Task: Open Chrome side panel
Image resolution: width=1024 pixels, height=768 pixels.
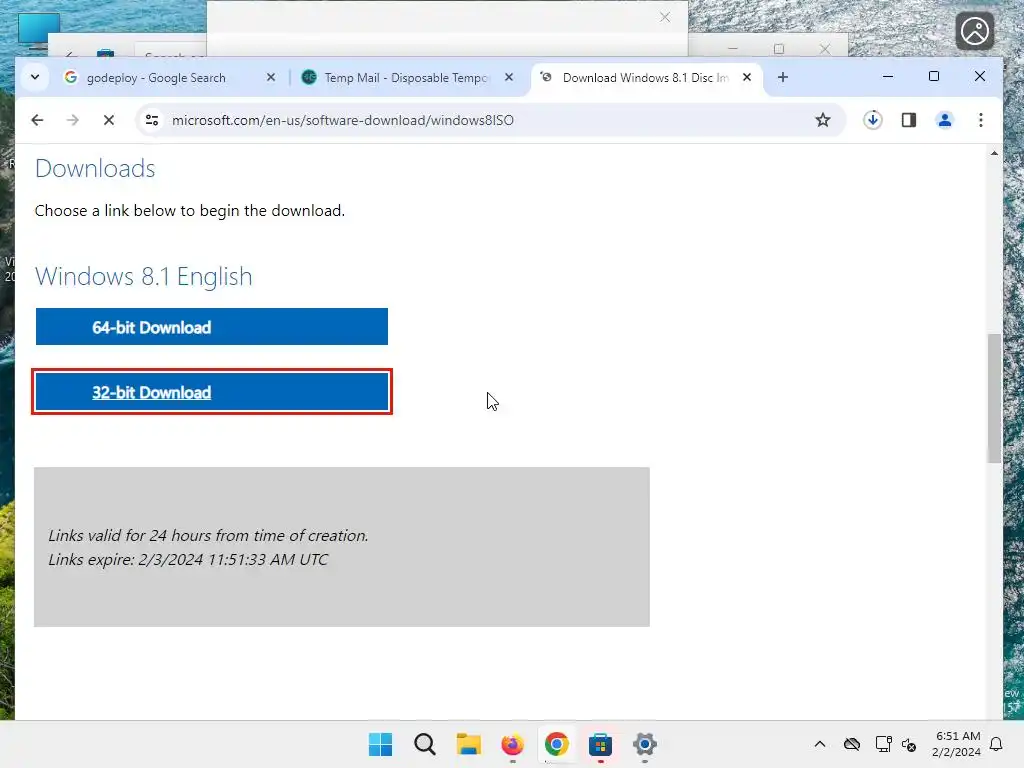Action: [908, 120]
